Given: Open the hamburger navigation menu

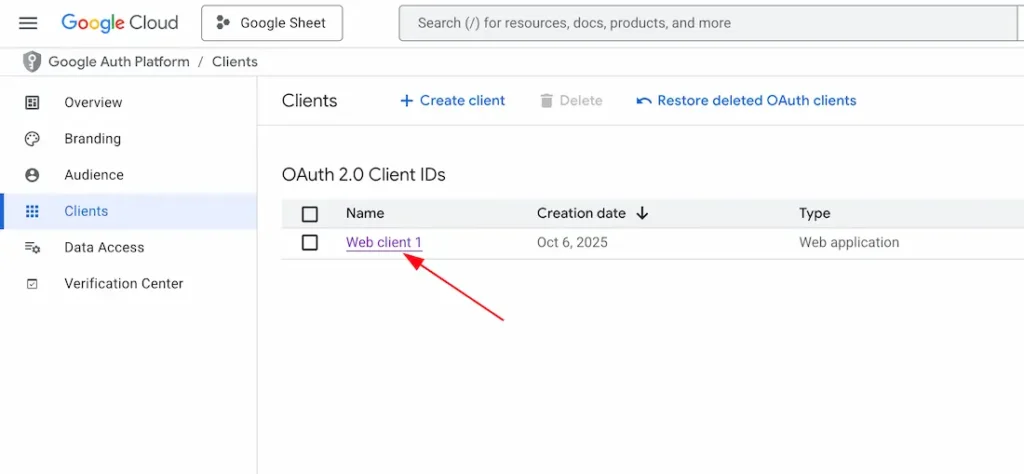Looking at the screenshot, I should 28,23.
